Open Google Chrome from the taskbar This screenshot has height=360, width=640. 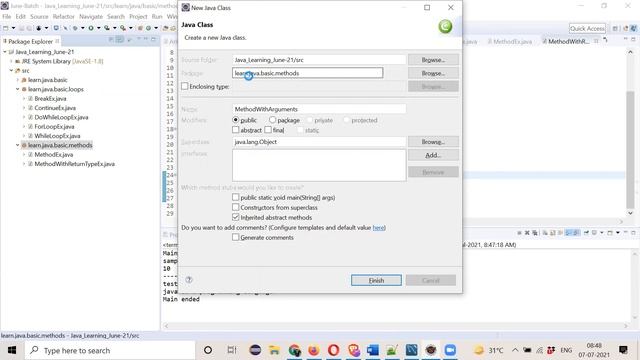click(x=294, y=350)
